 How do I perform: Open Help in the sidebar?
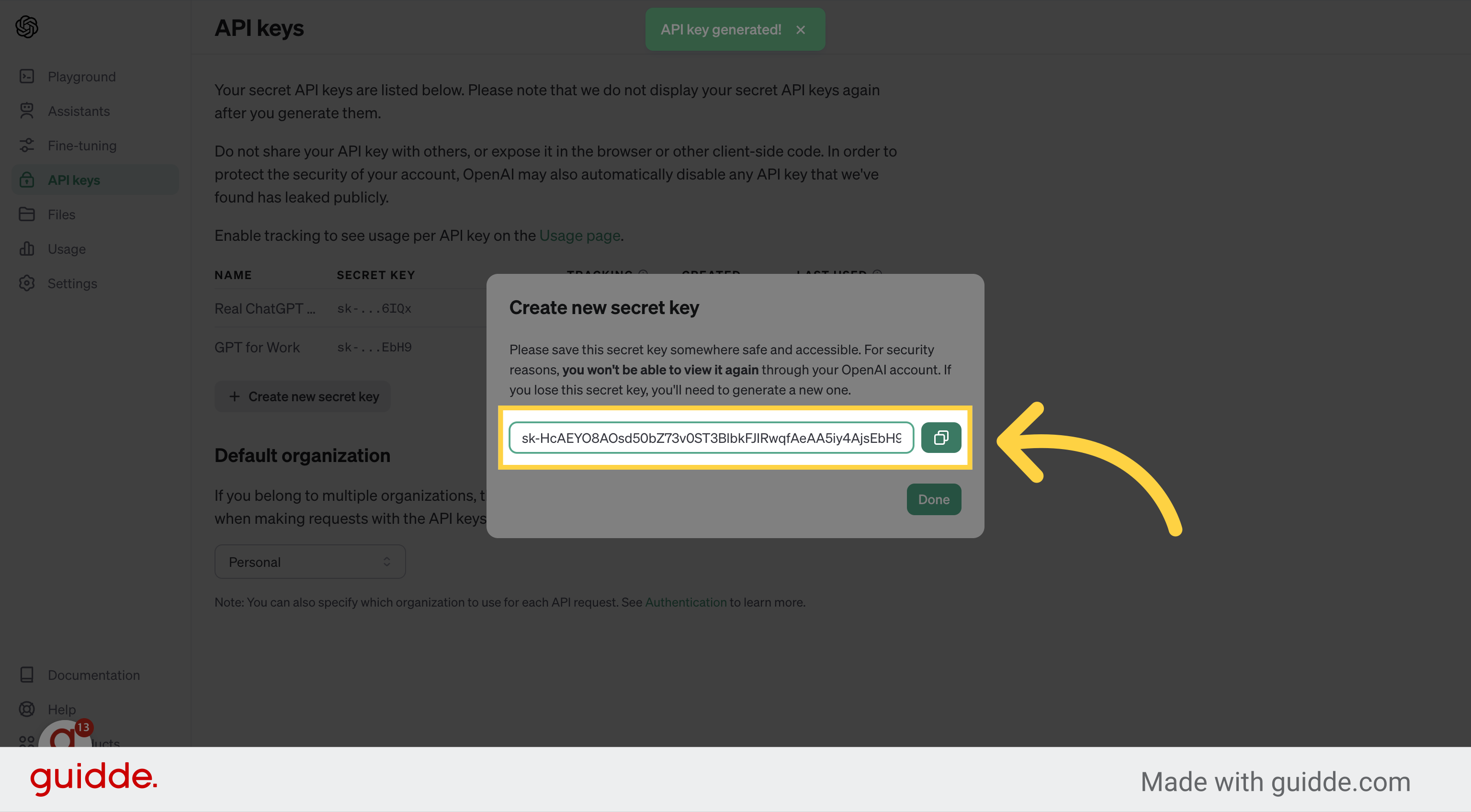coord(62,709)
